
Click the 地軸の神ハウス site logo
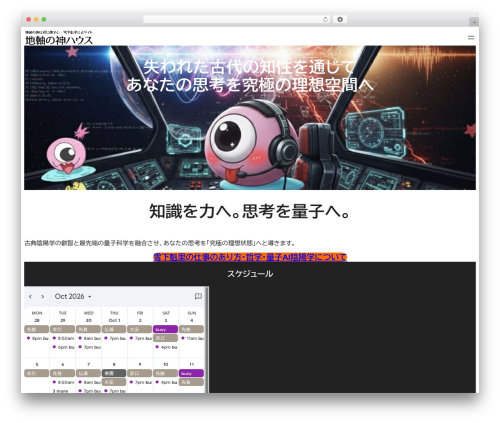[x=59, y=40]
